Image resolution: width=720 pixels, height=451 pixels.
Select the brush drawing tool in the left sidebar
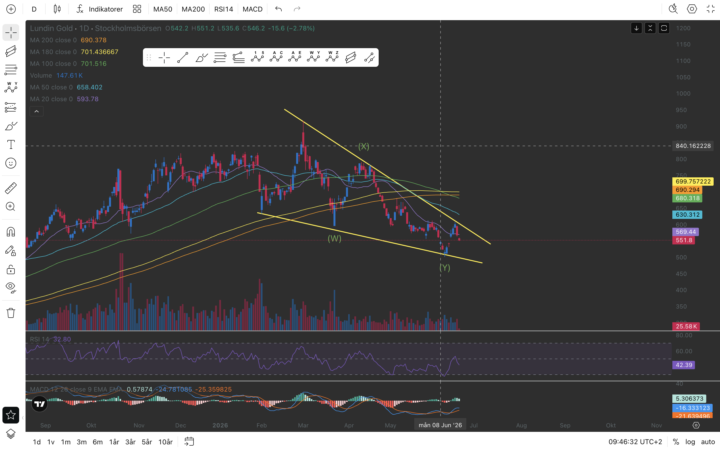click(x=11, y=126)
